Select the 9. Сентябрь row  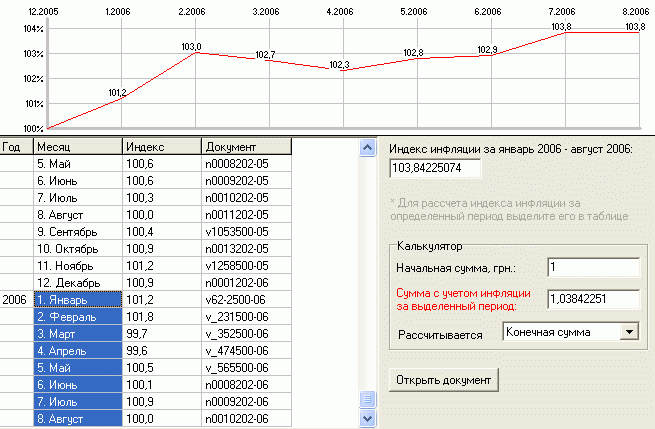[x=77, y=230]
